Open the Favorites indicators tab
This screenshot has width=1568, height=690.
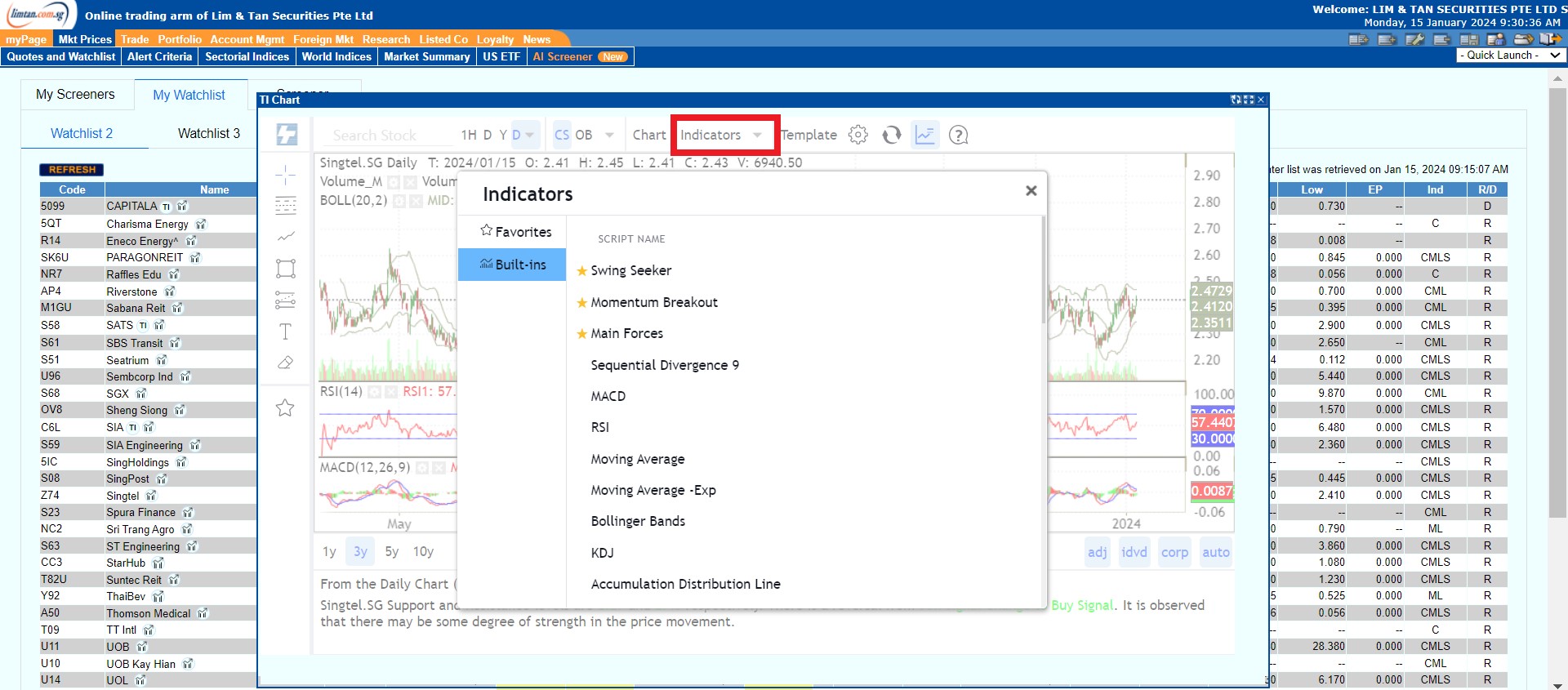(512, 232)
